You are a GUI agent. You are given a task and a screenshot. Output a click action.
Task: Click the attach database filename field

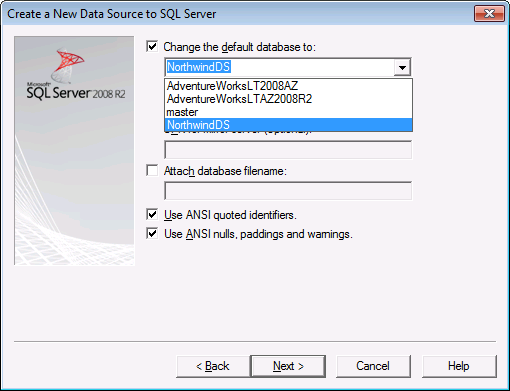[x=288, y=191]
